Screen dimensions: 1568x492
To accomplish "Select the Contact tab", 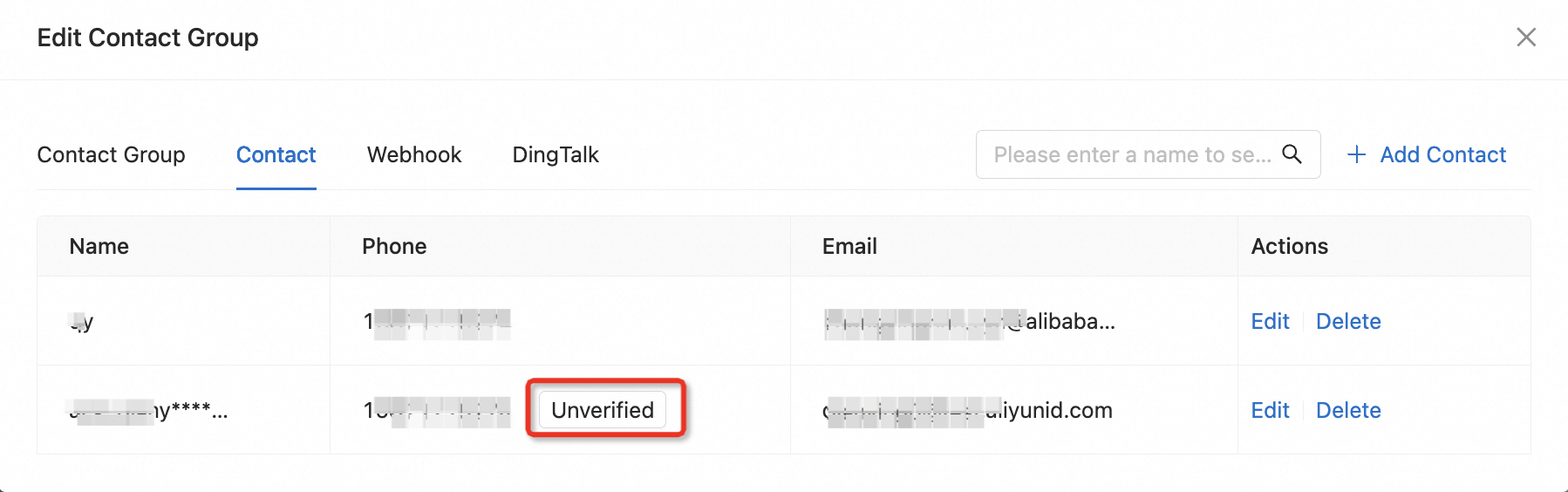I will (x=276, y=154).
